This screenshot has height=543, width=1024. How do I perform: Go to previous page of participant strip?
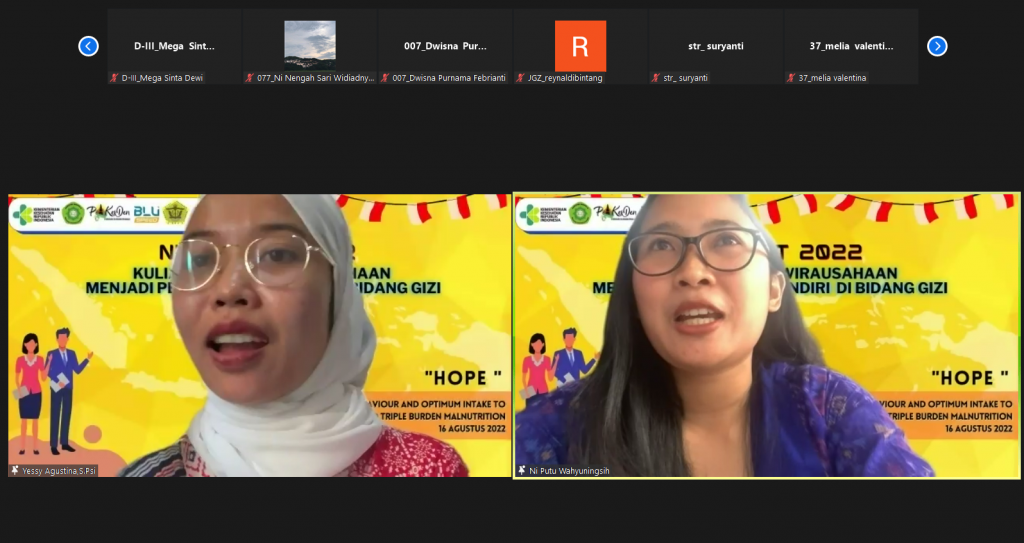point(88,46)
